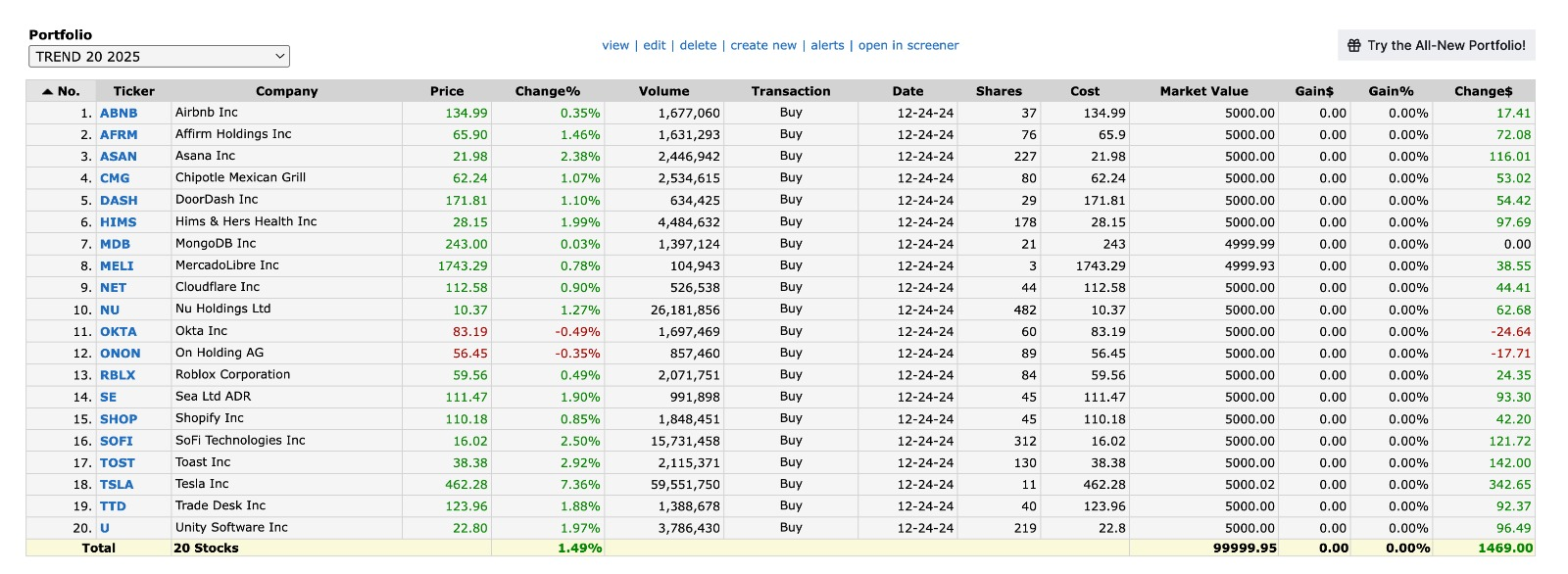Open TOST ticker link
Viewport: 1568px width, 574px height.
118,462
